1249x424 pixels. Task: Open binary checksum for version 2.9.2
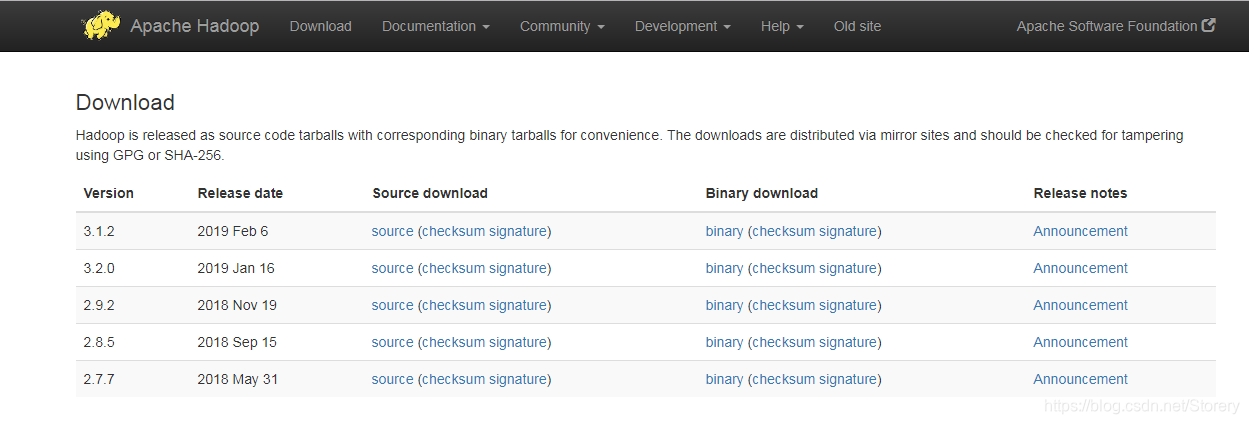(x=784, y=305)
